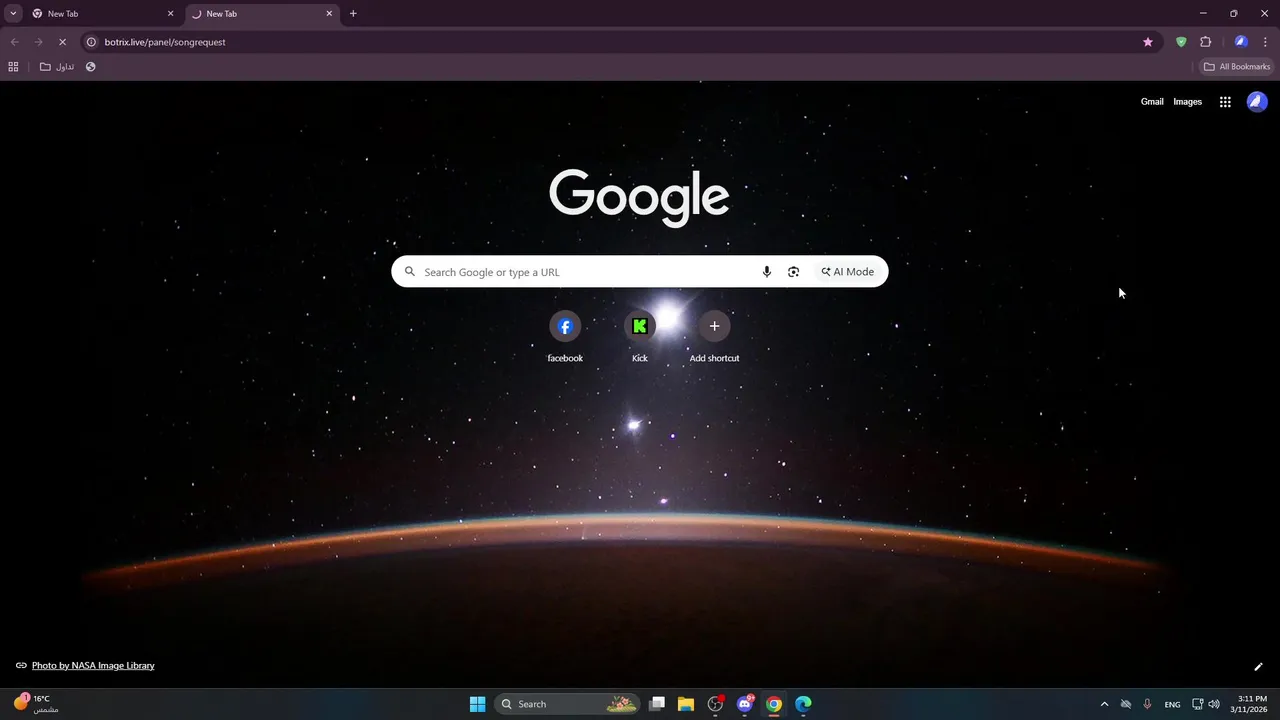This screenshot has height=720, width=1280.
Task: Open the Images link
Action: (1187, 102)
